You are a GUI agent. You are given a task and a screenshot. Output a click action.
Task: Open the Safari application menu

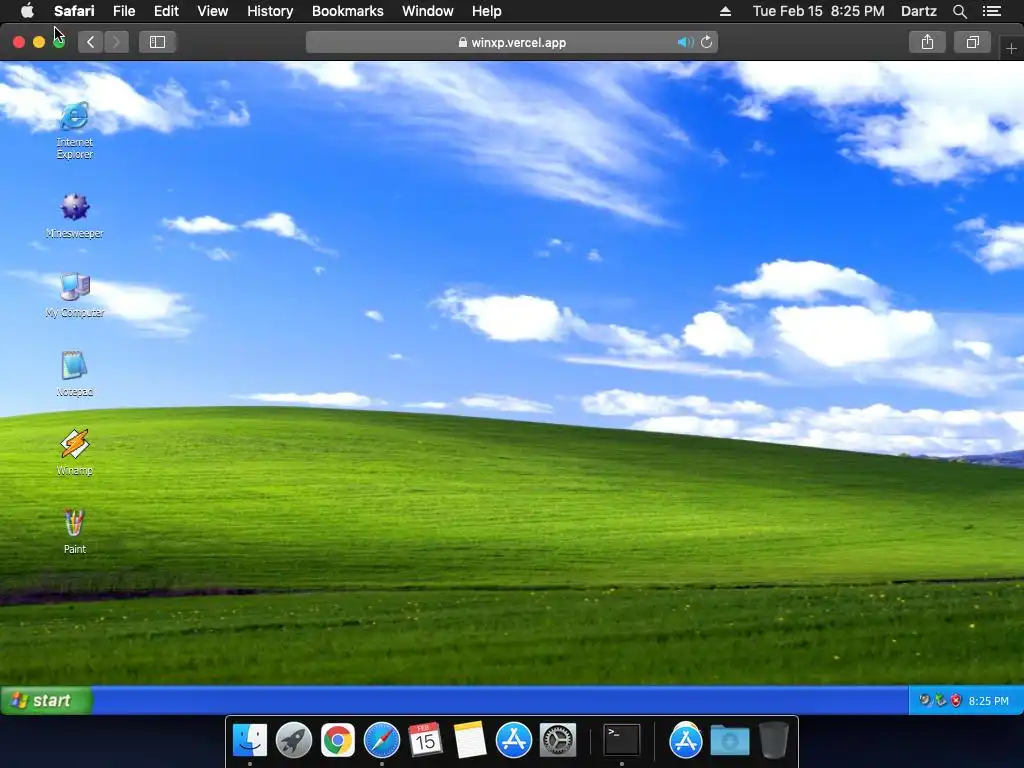click(74, 11)
